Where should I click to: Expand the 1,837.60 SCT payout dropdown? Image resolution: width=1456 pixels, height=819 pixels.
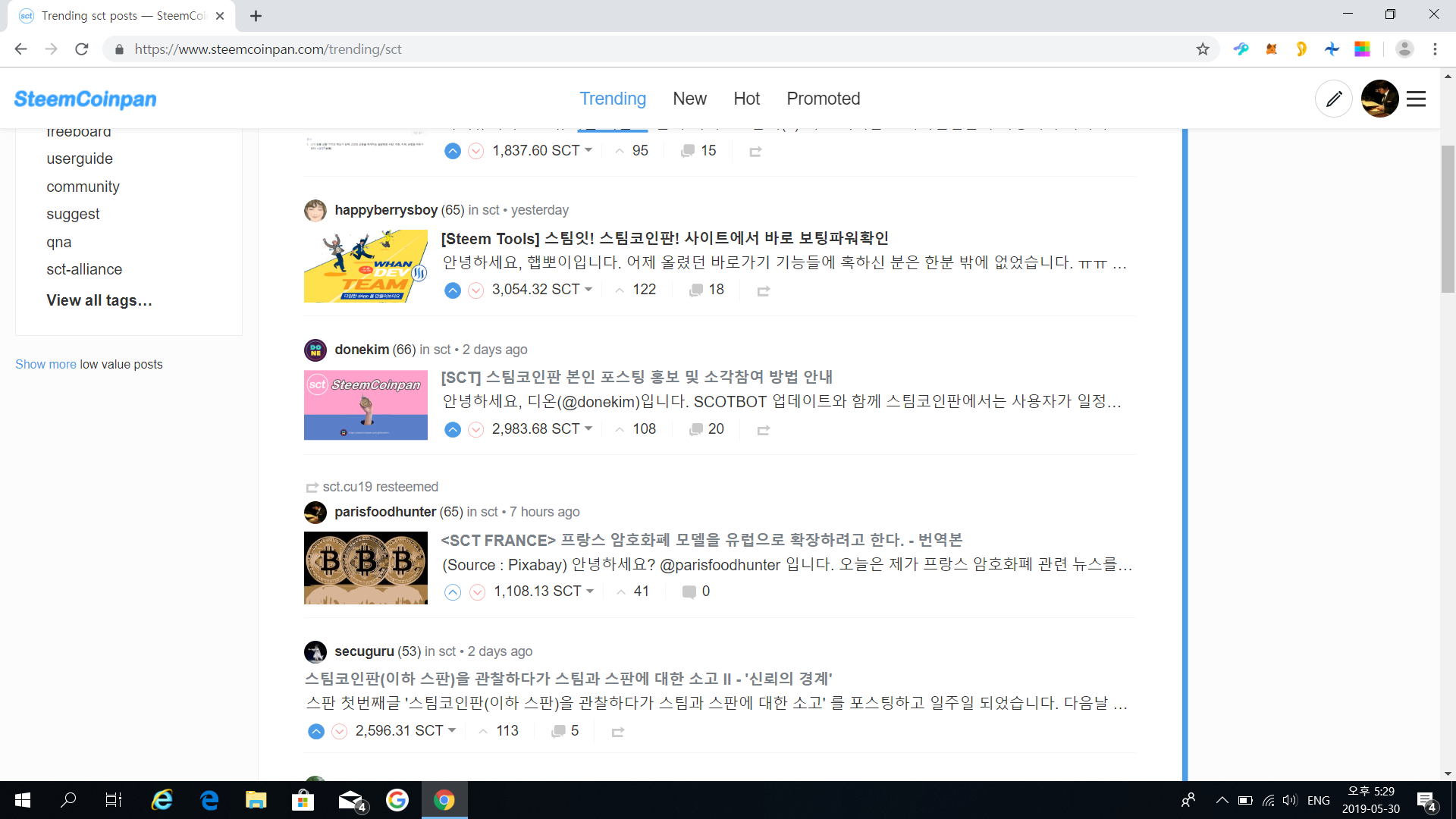(588, 150)
